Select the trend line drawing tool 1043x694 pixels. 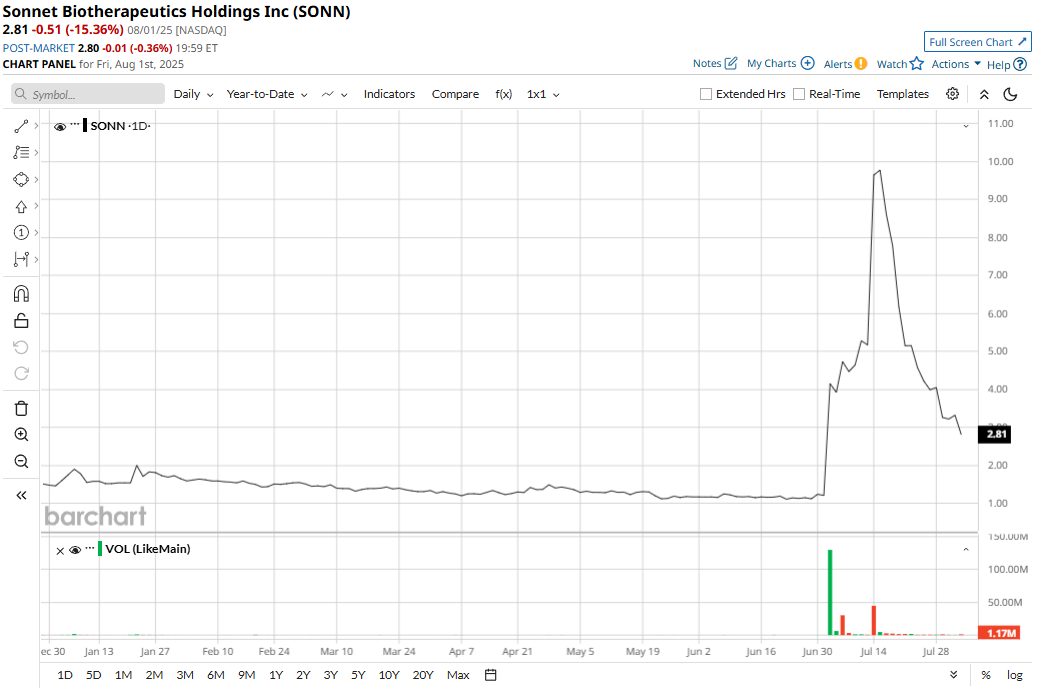tap(21, 126)
